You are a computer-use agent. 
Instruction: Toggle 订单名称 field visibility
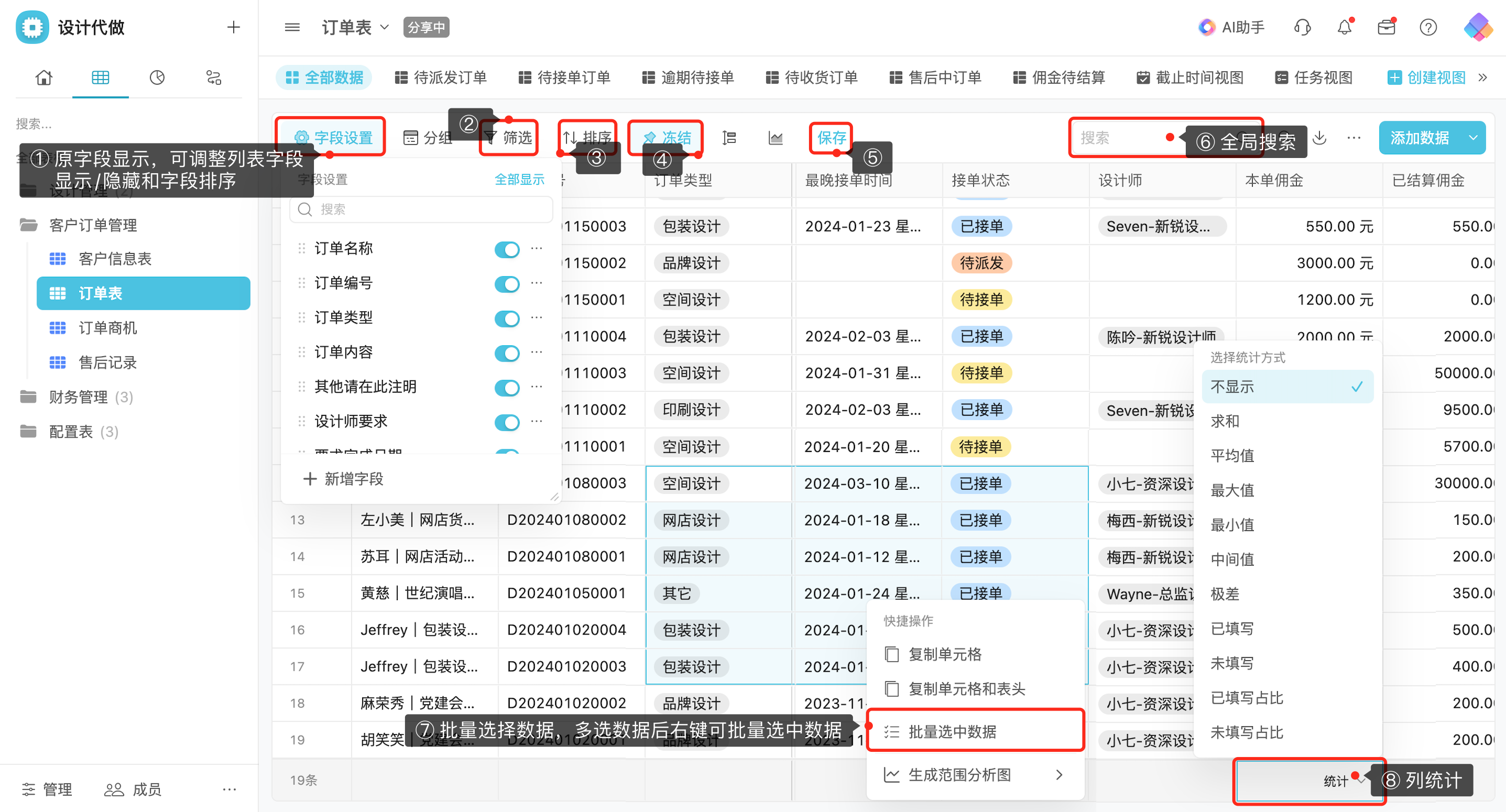pos(507,249)
